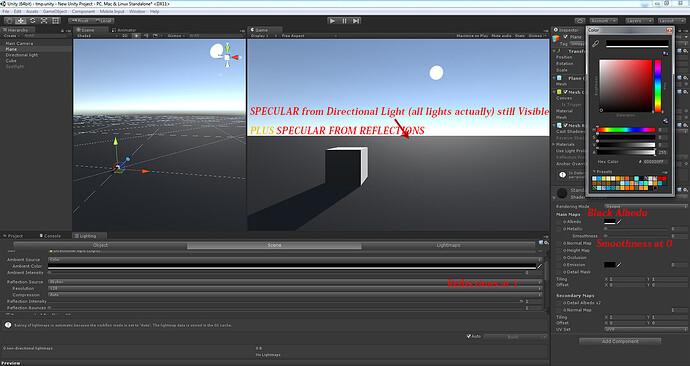This screenshot has width=690, height=366.
Task: Click the eyedropper in the Color window
Action: 595,44
